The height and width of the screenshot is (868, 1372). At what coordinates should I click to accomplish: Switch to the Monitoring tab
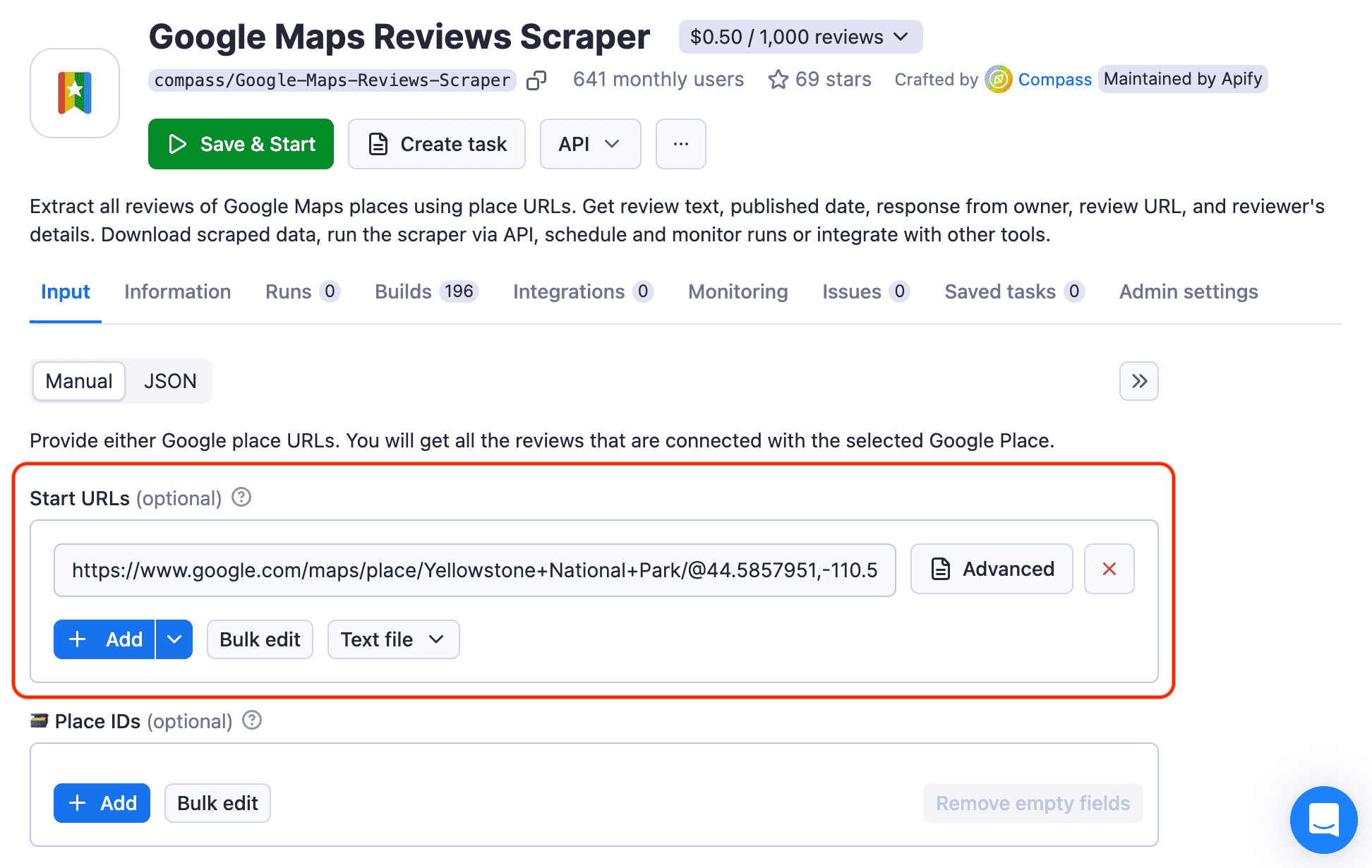(x=738, y=291)
